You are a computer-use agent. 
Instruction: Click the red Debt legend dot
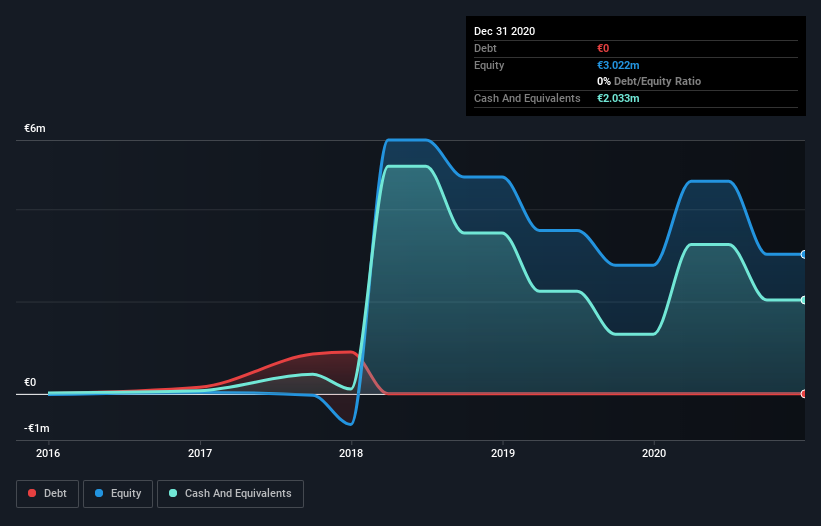32,493
